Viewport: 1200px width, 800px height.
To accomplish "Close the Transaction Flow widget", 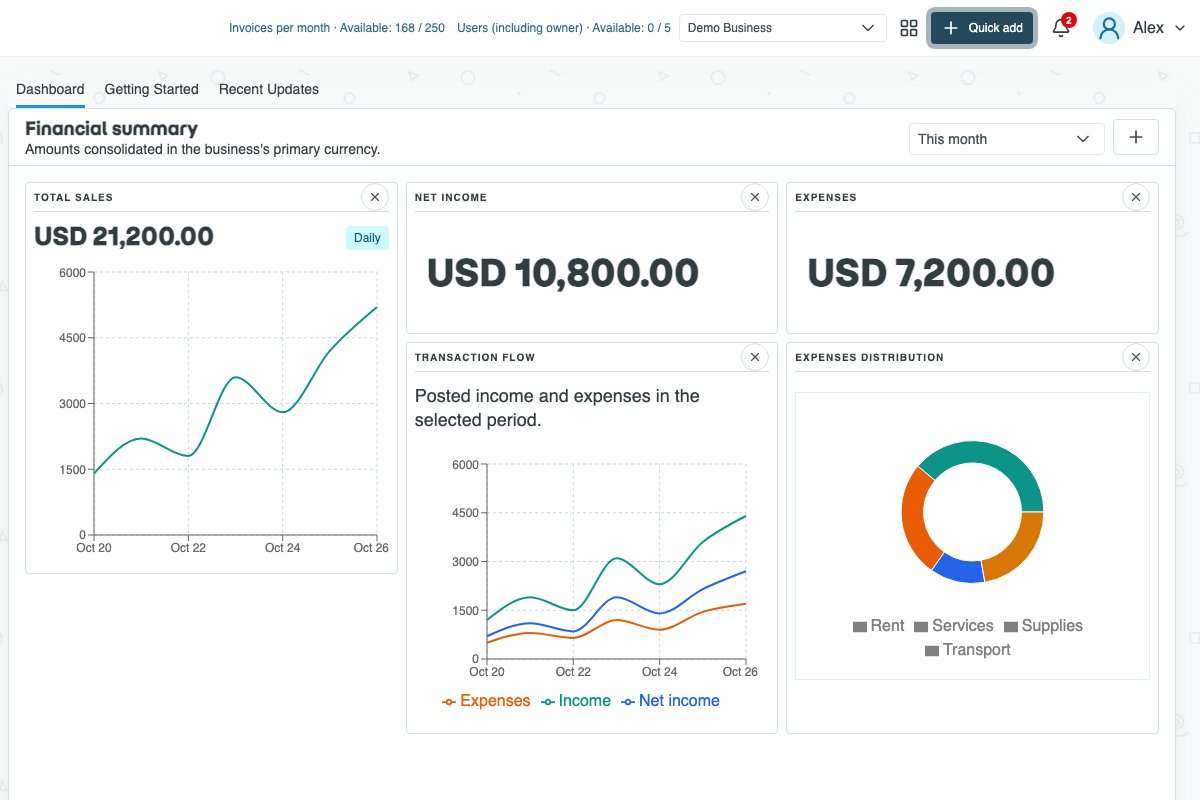I will 755,357.
